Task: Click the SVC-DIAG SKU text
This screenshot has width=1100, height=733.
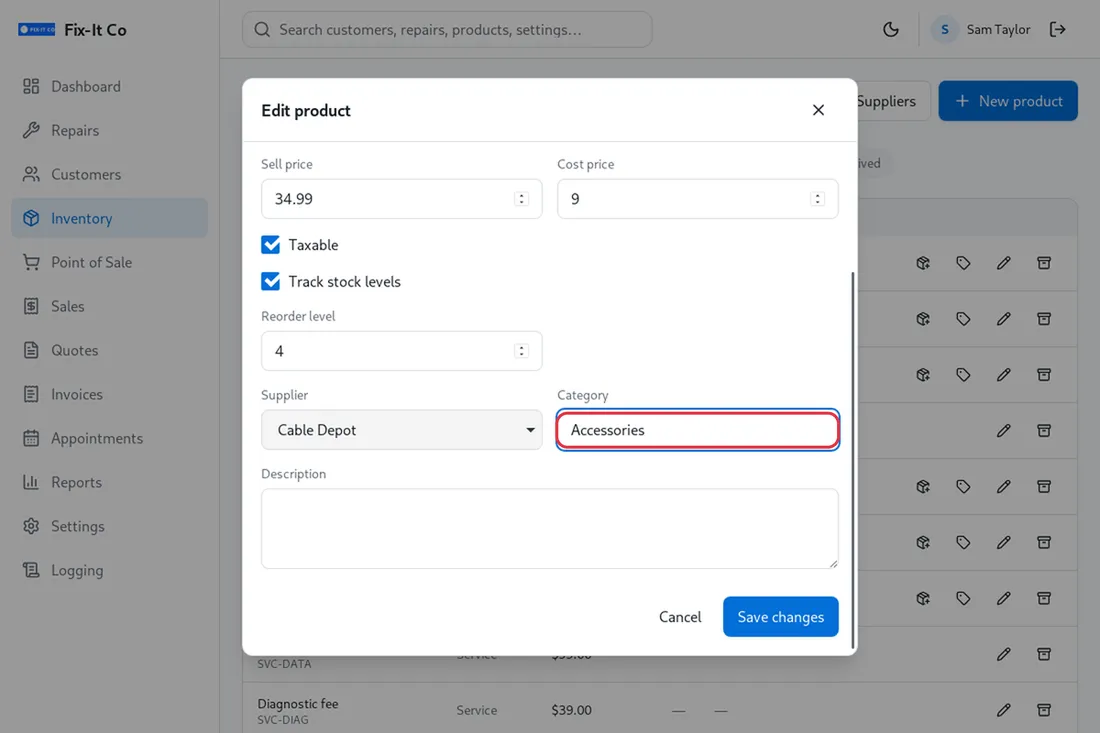Action: pyautogui.click(x=283, y=720)
